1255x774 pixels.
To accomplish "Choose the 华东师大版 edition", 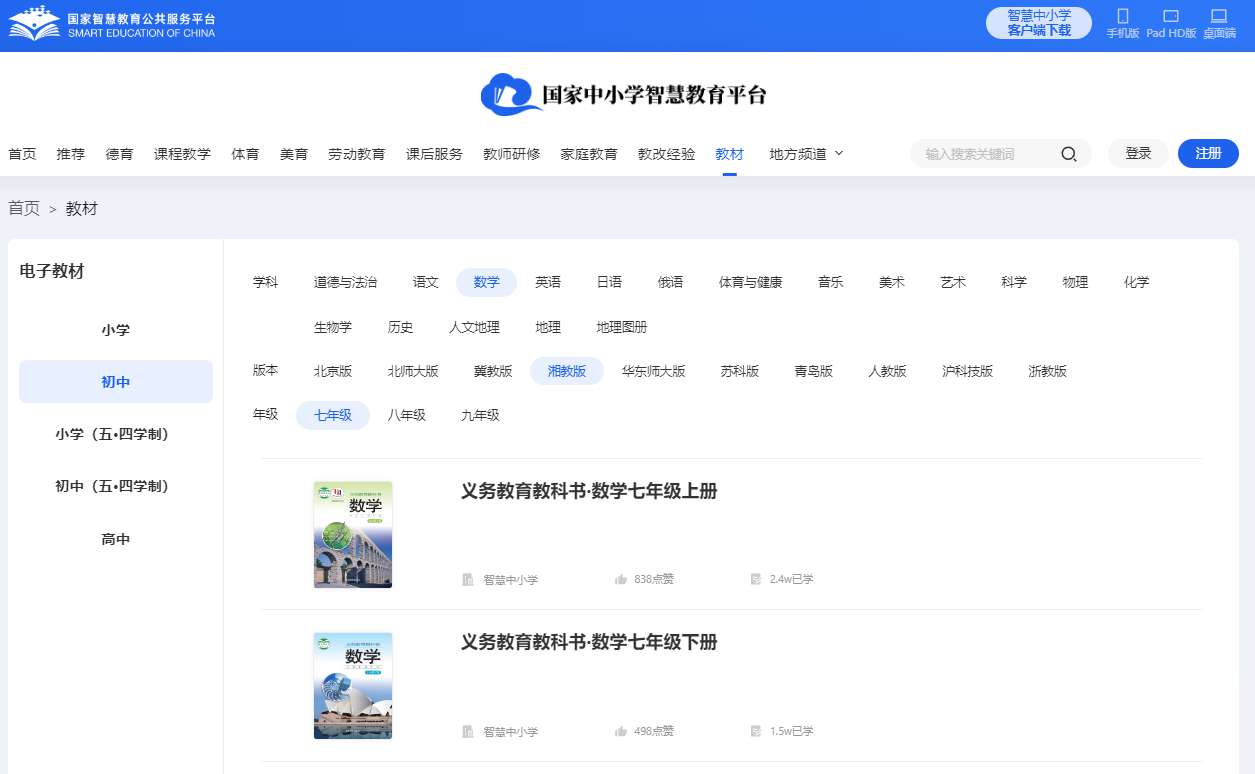I will pyautogui.click(x=653, y=371).
